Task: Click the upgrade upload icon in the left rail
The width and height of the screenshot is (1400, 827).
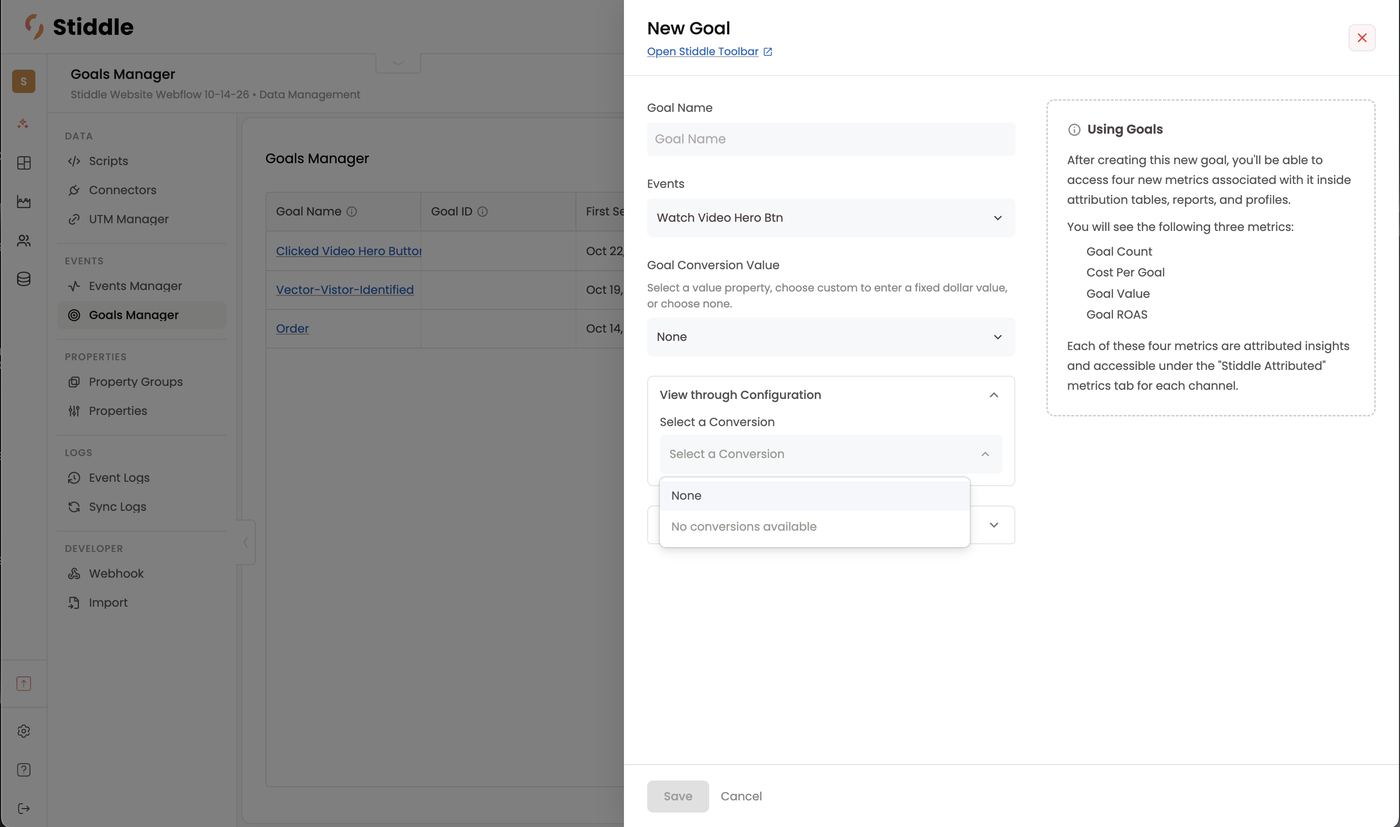Action: pos(24,684)
